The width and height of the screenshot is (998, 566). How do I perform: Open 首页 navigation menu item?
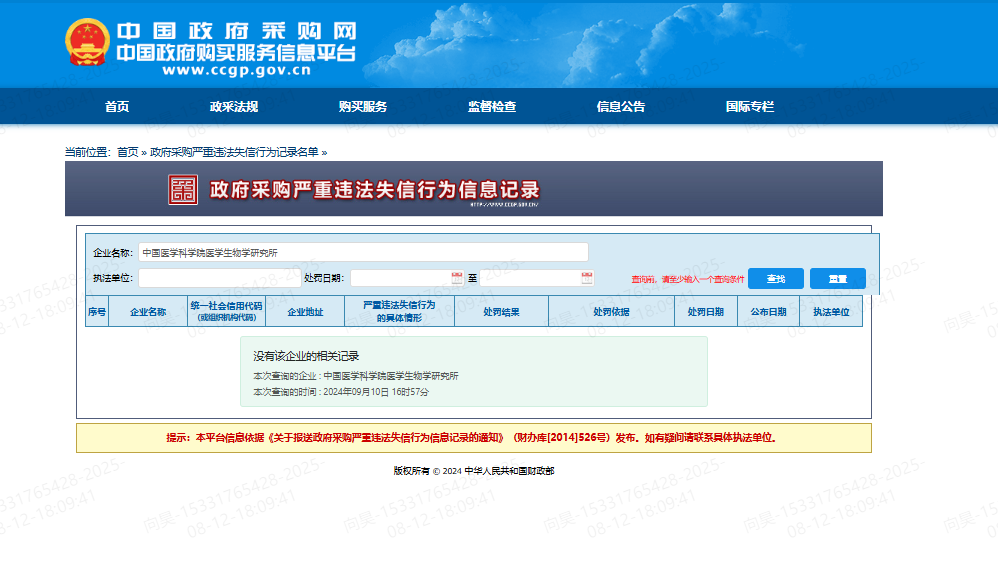[117, 106]
